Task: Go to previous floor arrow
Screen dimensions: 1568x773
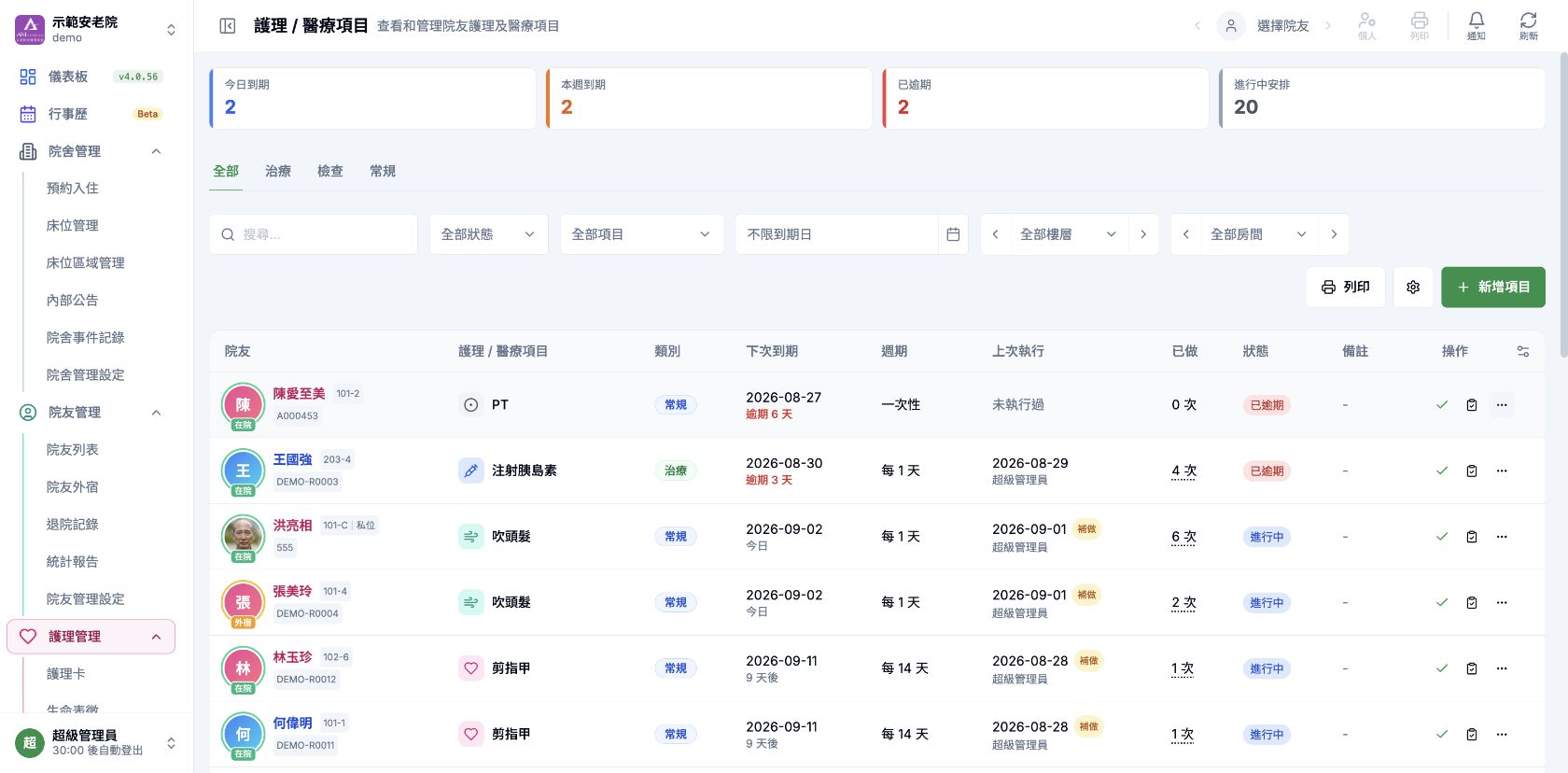Action: tap(995, 234)
